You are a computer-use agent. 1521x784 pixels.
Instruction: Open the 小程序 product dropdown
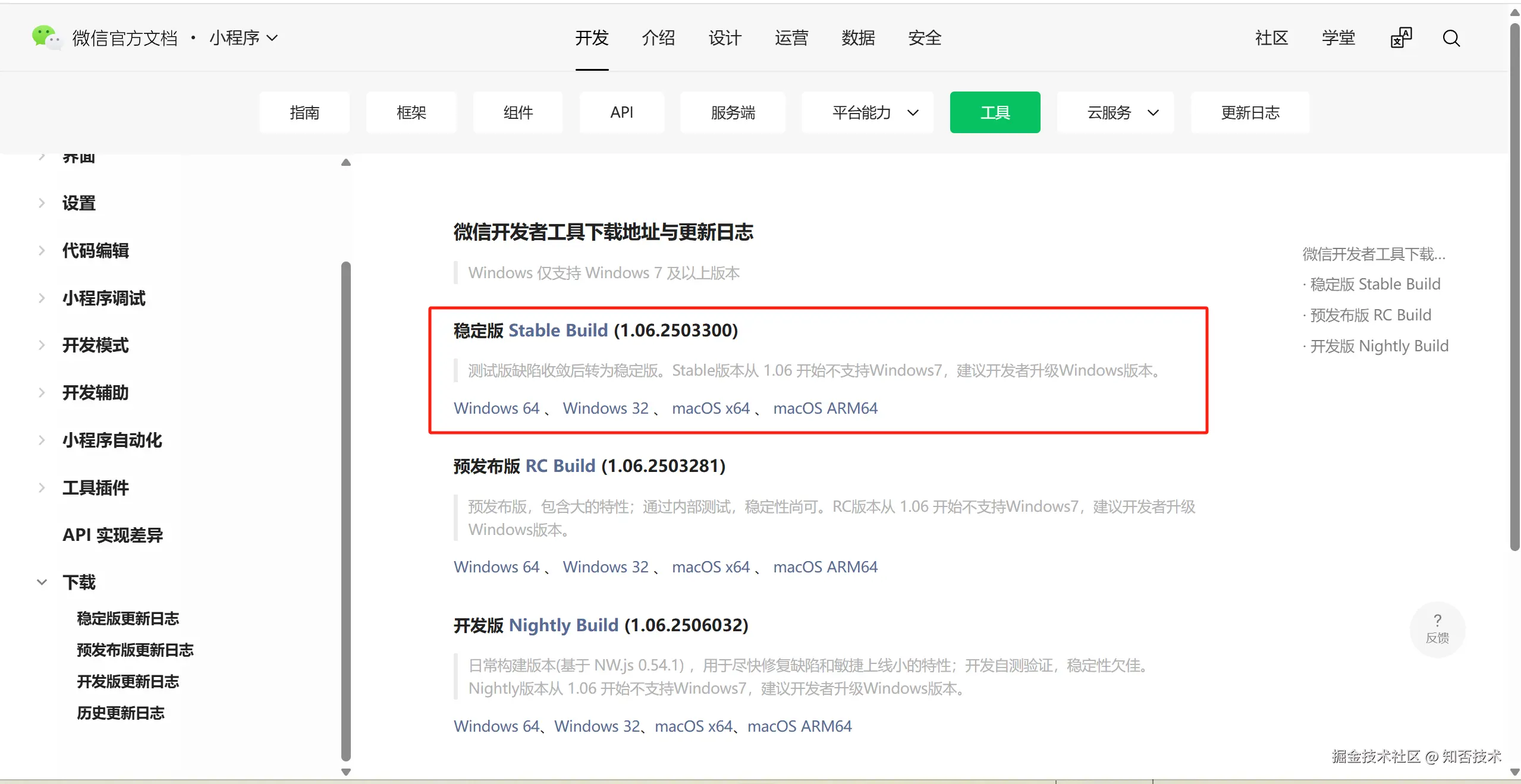(243, 38)
